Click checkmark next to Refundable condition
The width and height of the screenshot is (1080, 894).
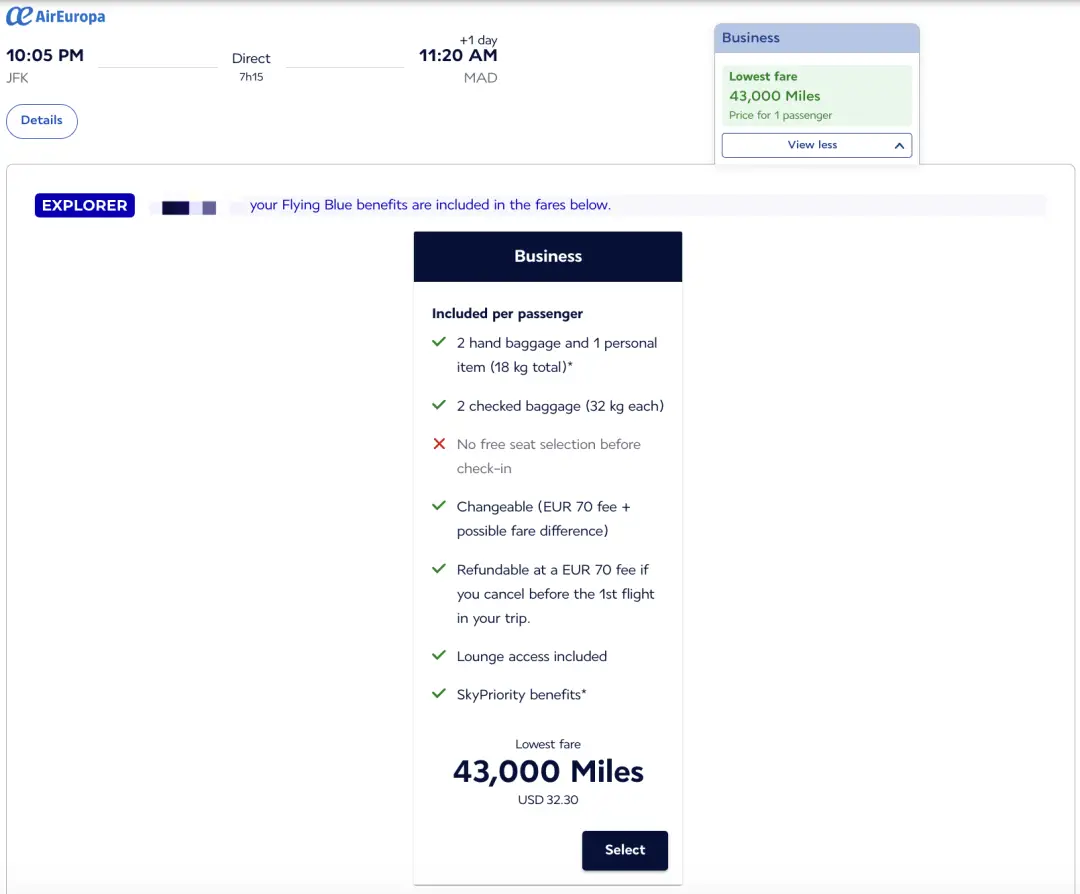(x=438, y=569)
